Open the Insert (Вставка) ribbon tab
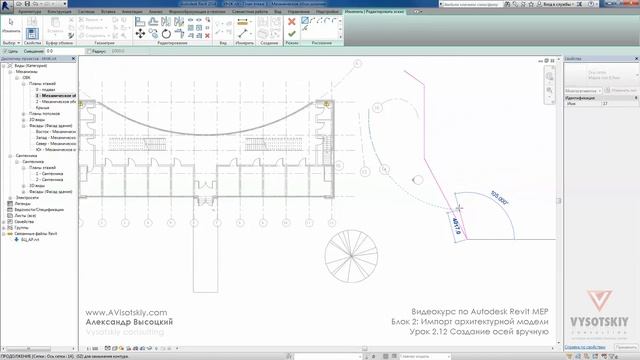Image resolution: width=640 pixels, height=360 pixels. (x=108, y=12)
